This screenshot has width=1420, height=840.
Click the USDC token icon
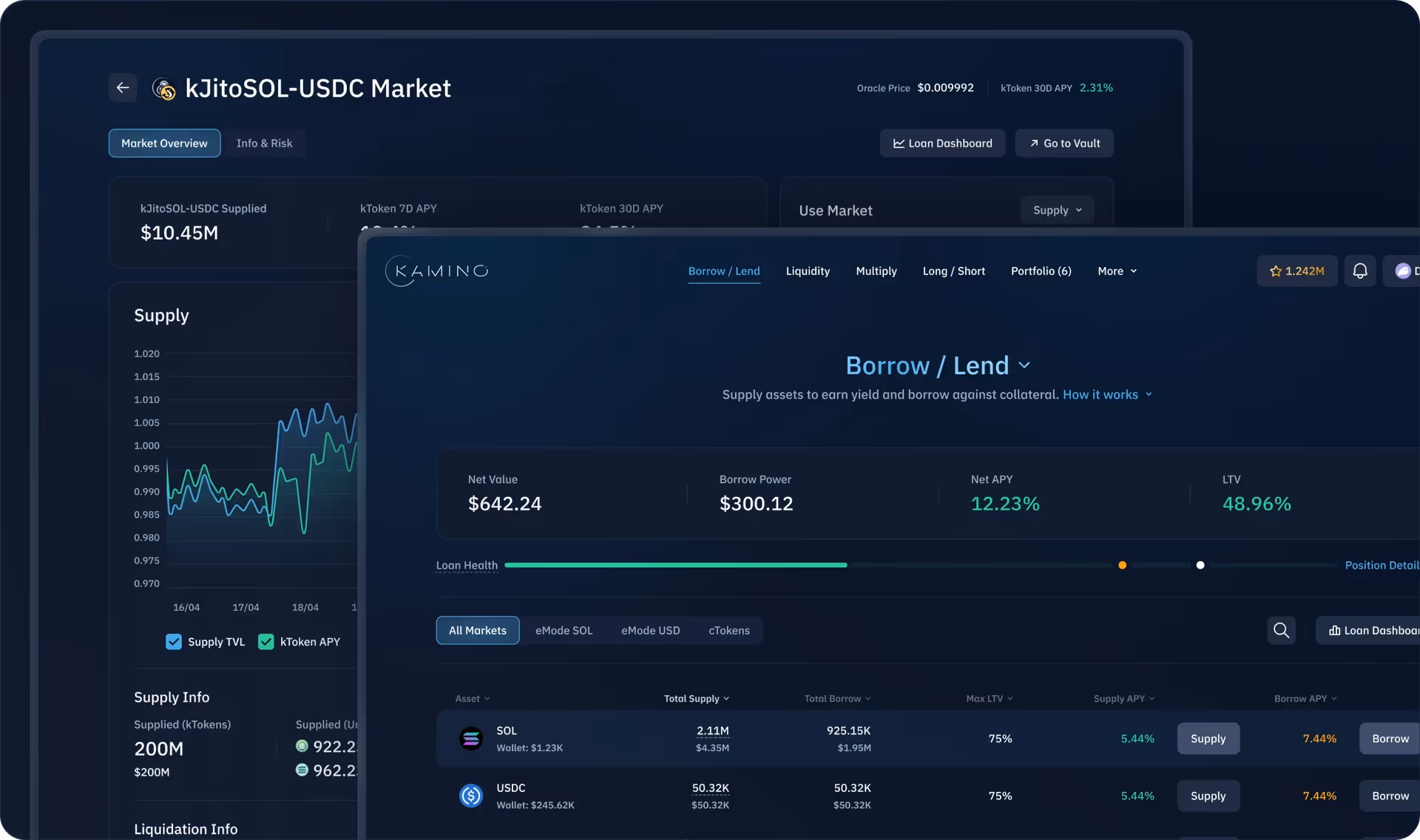[471, 796]
